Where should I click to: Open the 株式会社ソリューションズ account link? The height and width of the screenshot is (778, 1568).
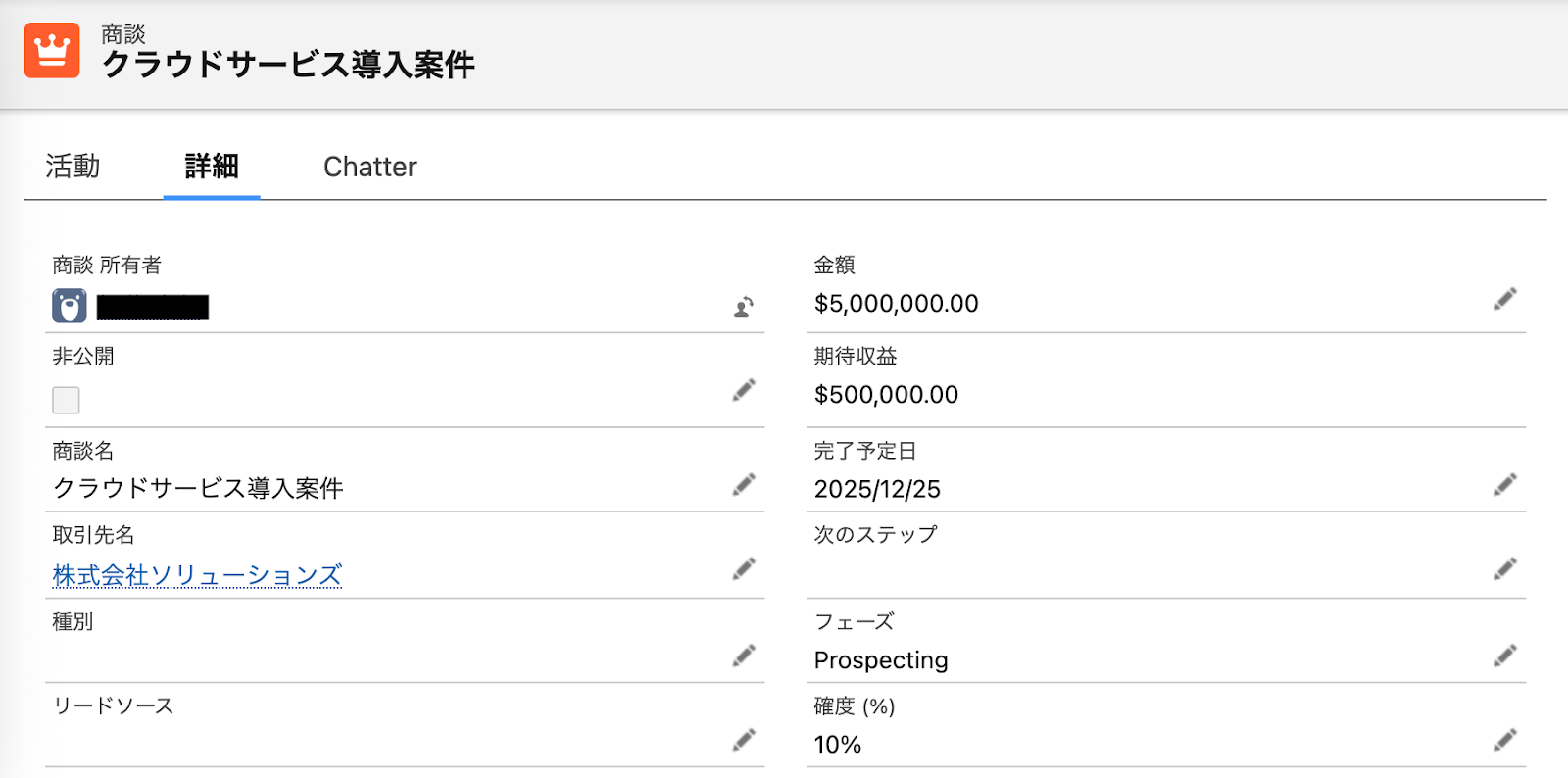click(x=197, y=575)
